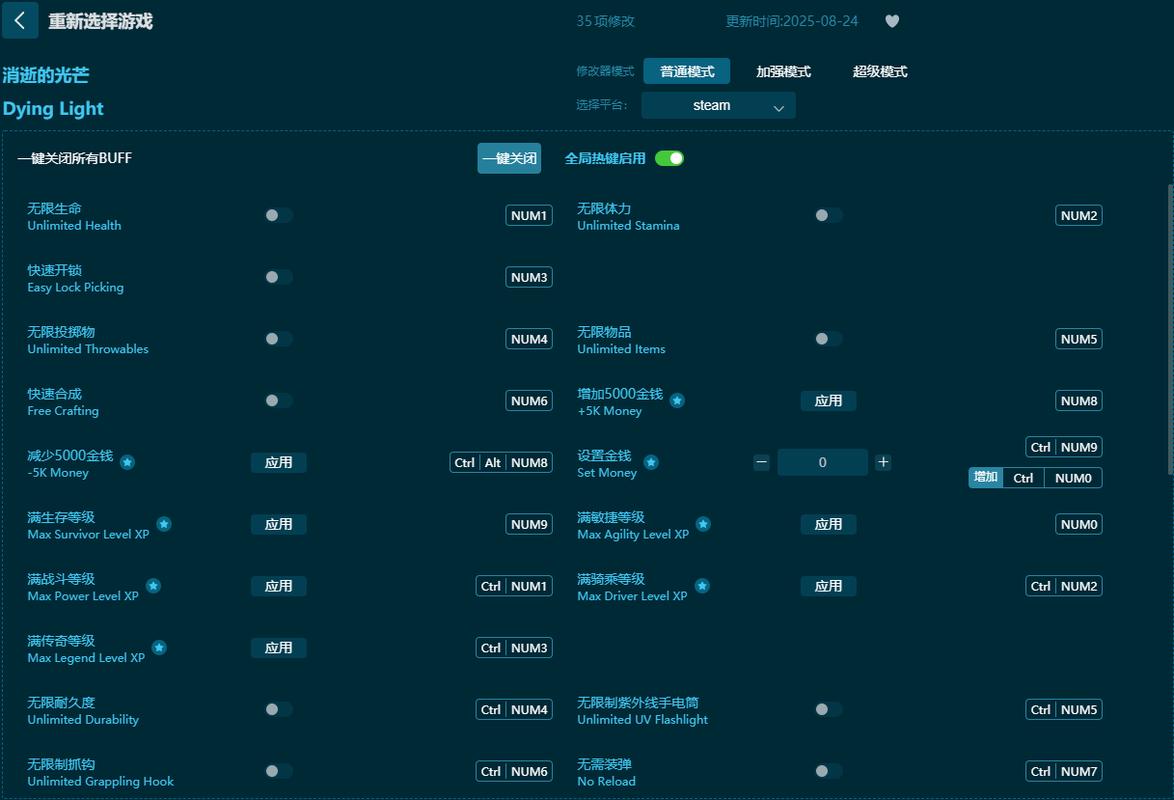Click Ctrl Alt NUM8 hotkey box
1174x800 pixels.
(501, 463)
